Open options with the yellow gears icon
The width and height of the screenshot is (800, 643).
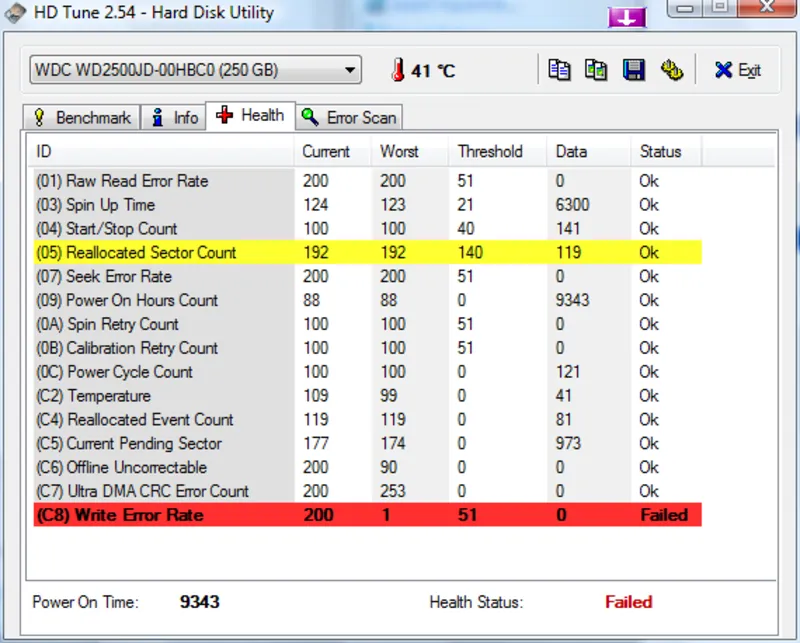pyautogui.click(x=671, y=70)
